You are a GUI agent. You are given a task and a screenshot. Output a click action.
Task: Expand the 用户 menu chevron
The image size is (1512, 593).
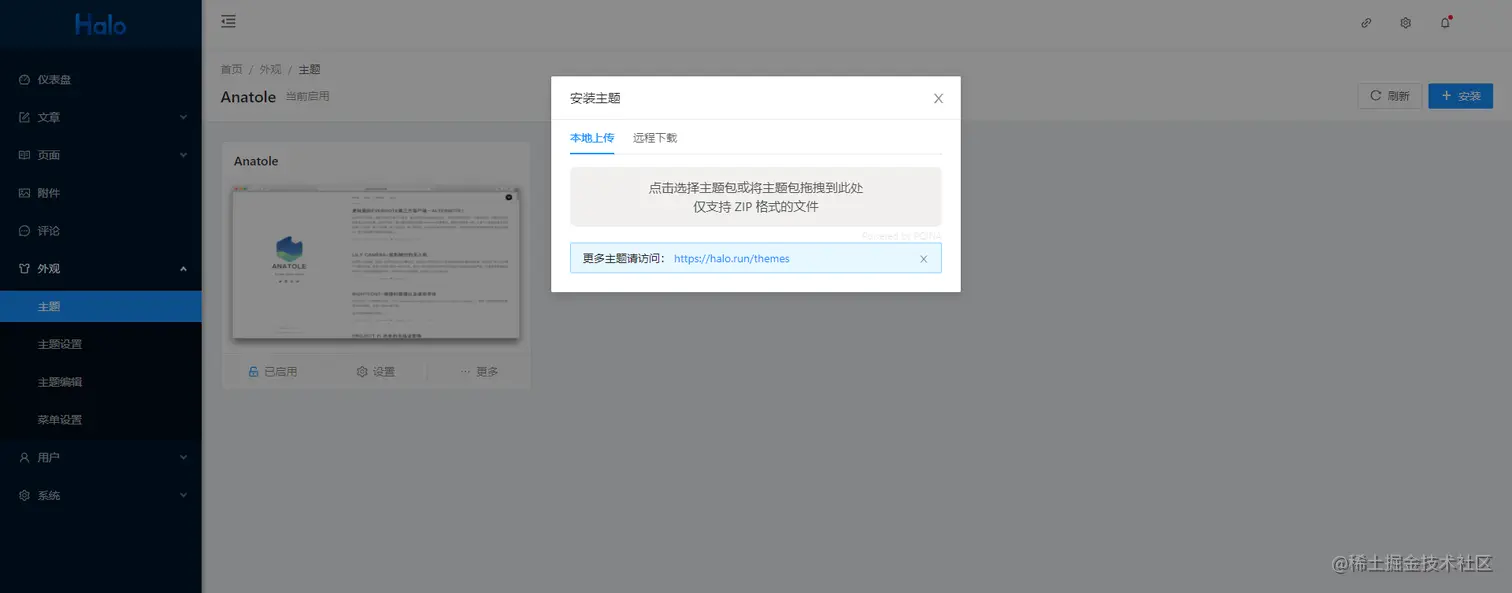(183, 457)
